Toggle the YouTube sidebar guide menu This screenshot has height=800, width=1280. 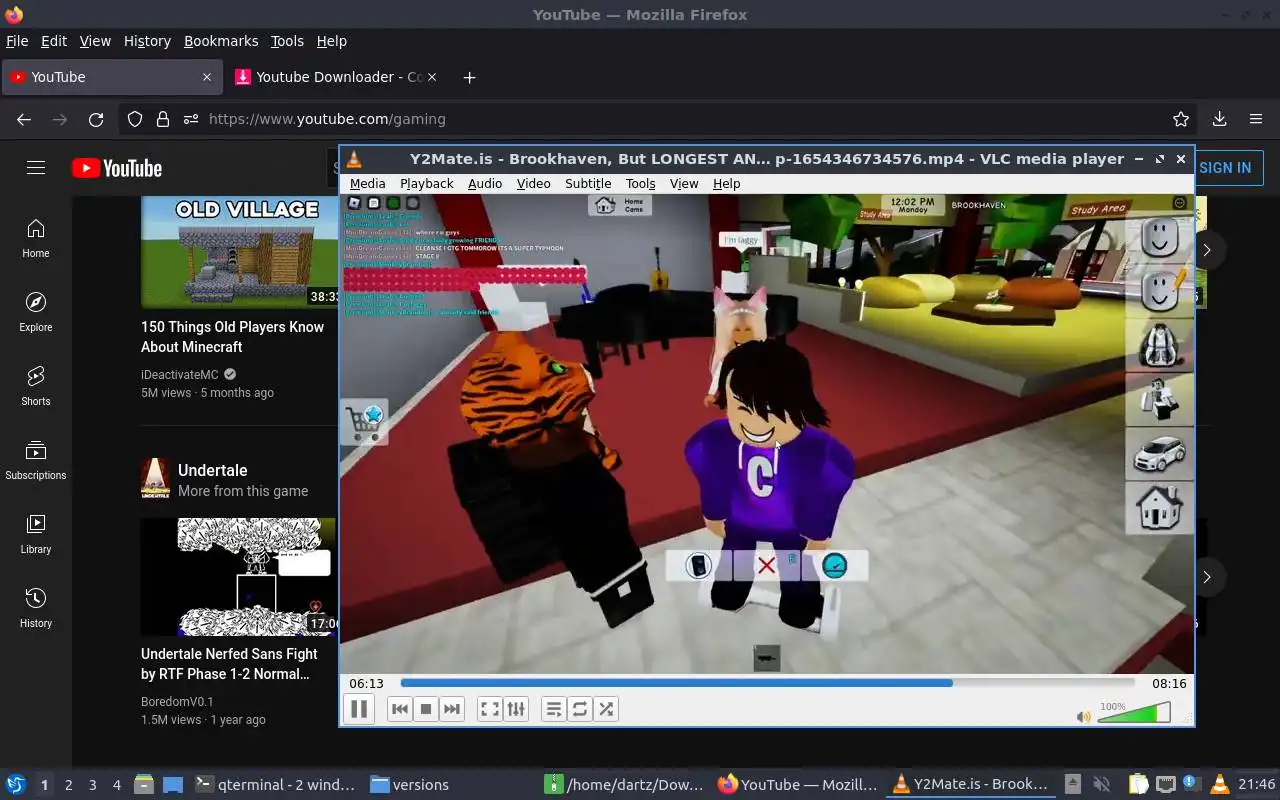pos(36,168)
